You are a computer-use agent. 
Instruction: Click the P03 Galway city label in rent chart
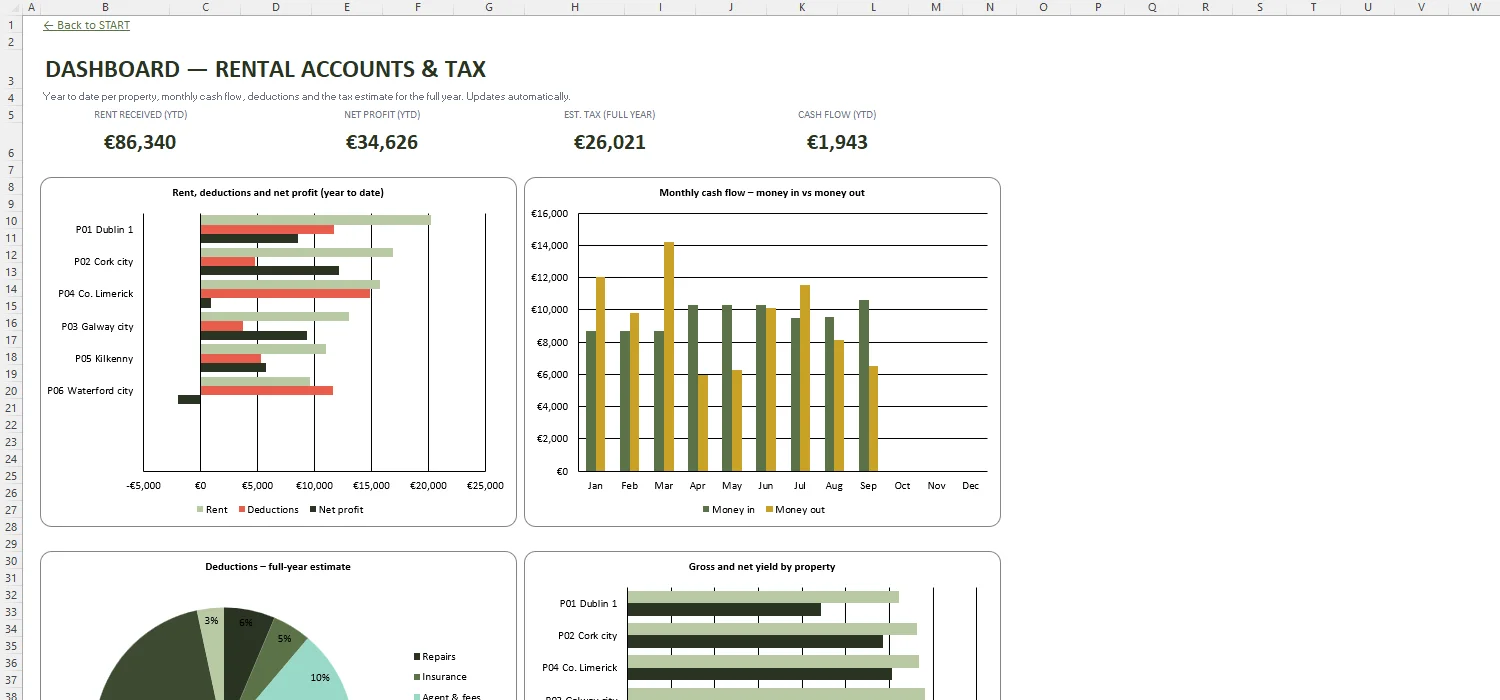coord(97,327)
